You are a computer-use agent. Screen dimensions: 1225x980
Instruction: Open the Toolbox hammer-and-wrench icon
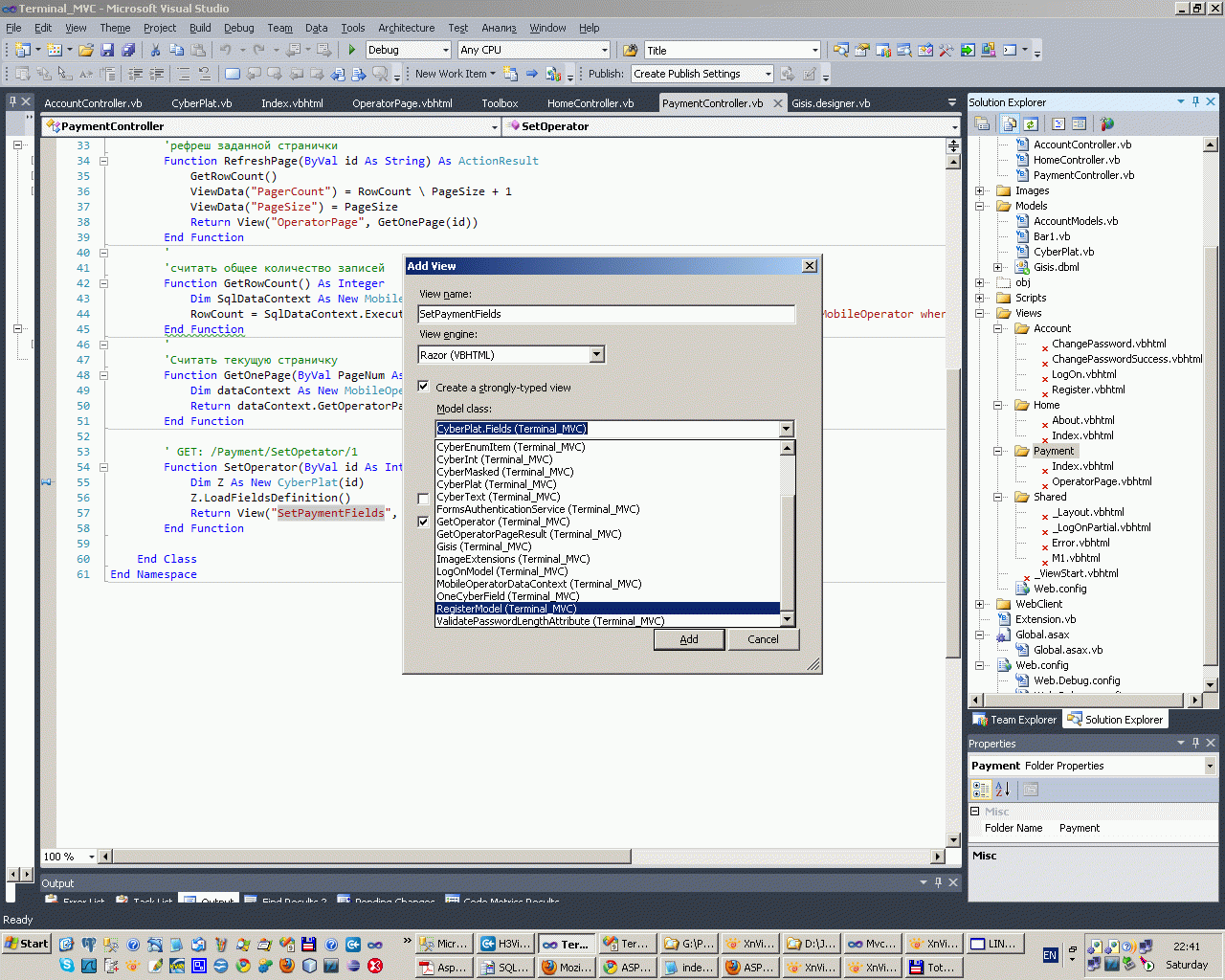(x=947, y=50)
